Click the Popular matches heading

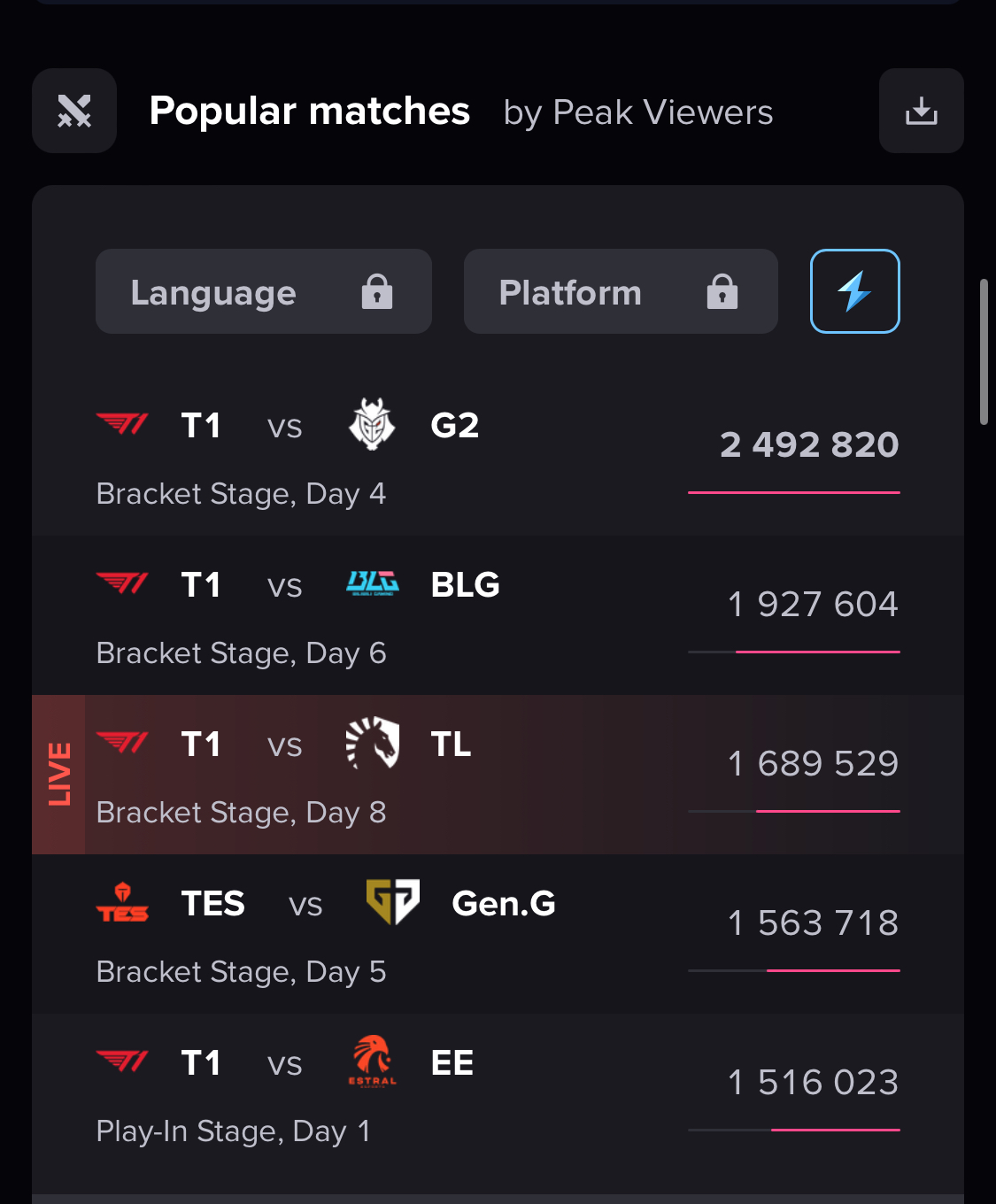point(309,112)
